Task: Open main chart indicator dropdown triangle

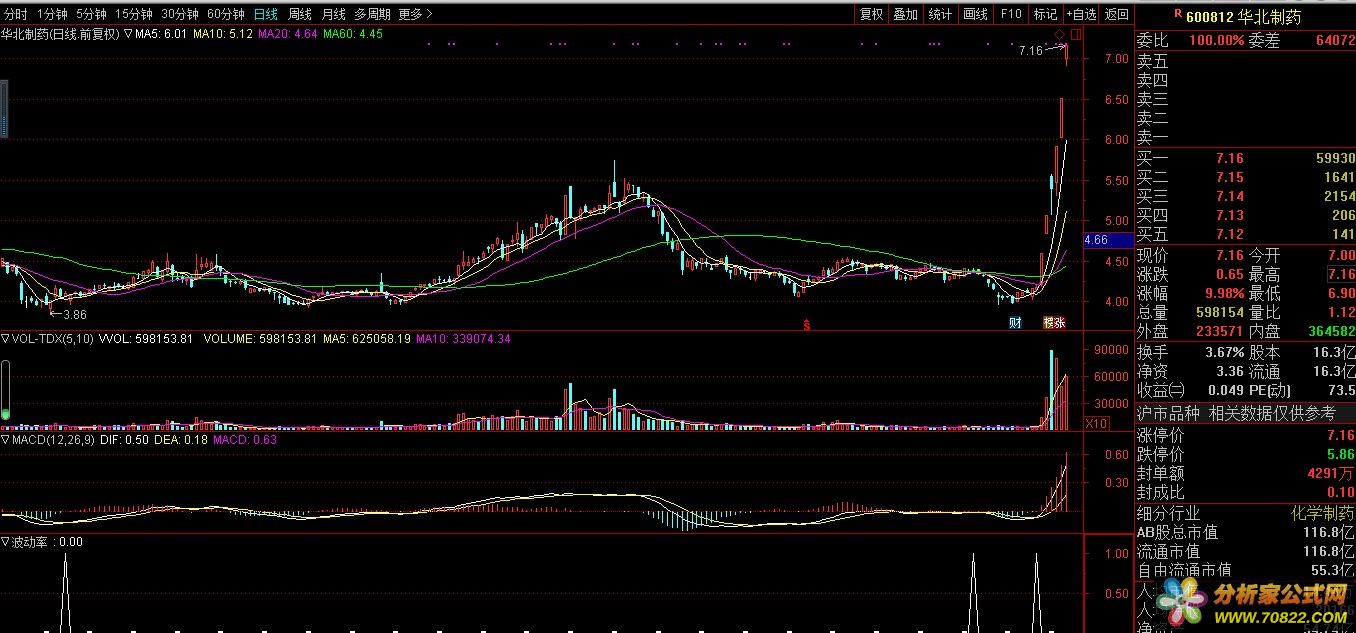Action: 129,34
